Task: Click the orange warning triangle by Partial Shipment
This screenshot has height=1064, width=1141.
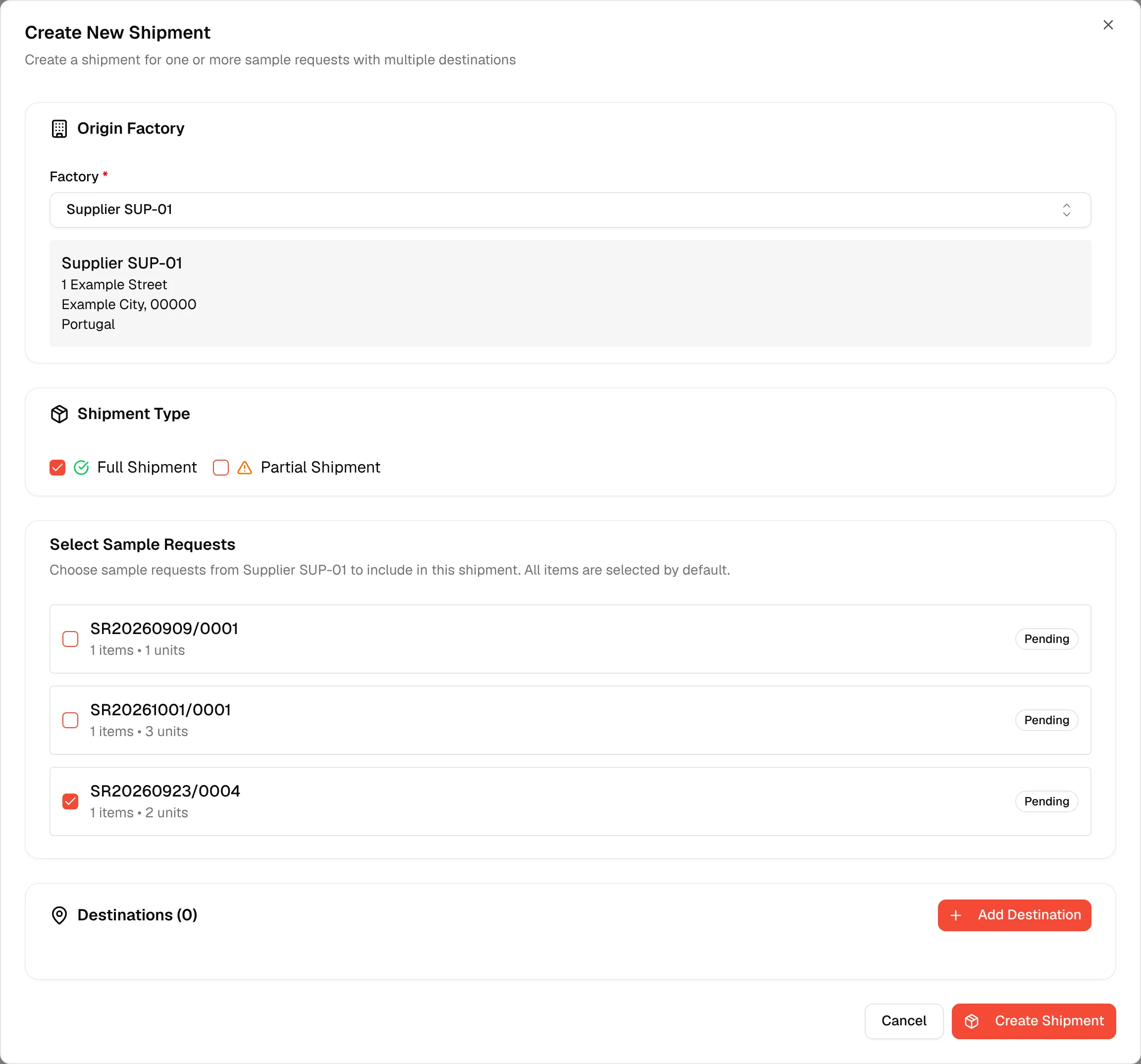Action: click(x=245, y=468)
